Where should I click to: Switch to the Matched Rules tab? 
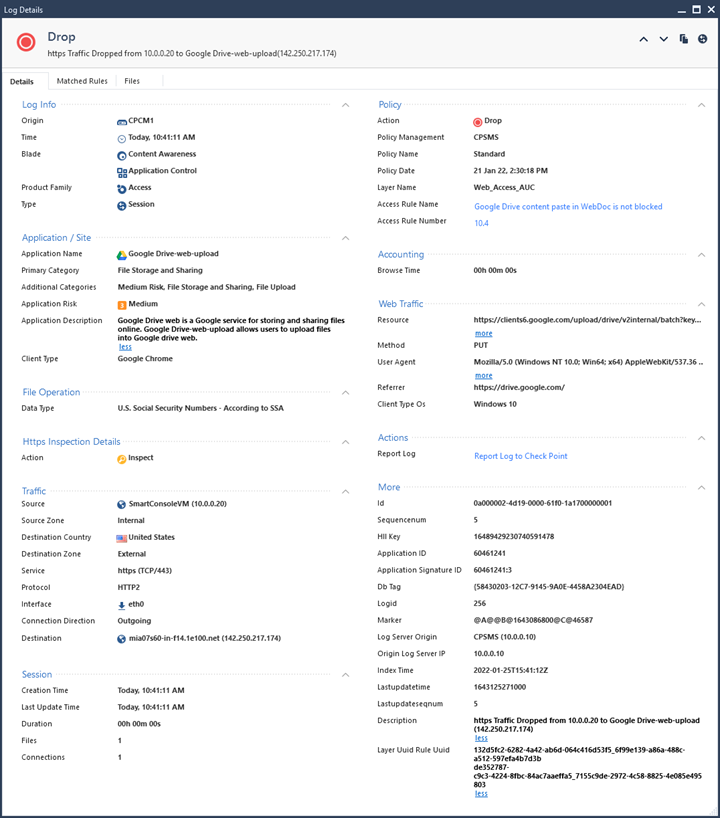82,81
